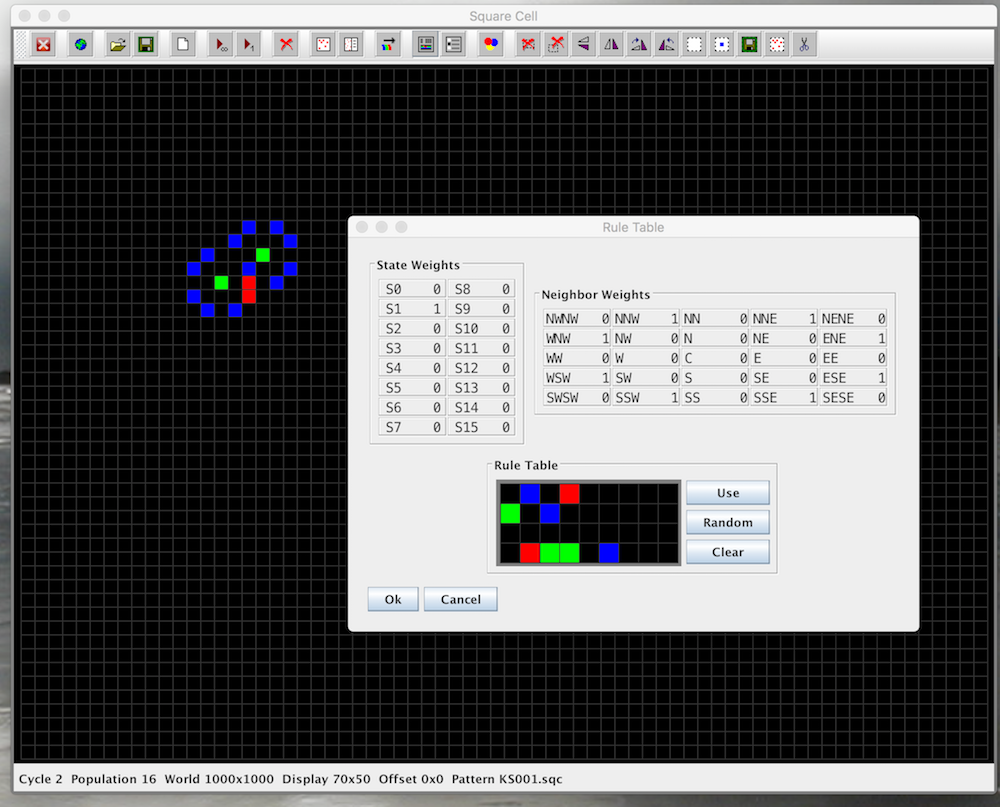Open a pattern file with the folder icon
Screen dimensions: 1000x807
[117, 45]
